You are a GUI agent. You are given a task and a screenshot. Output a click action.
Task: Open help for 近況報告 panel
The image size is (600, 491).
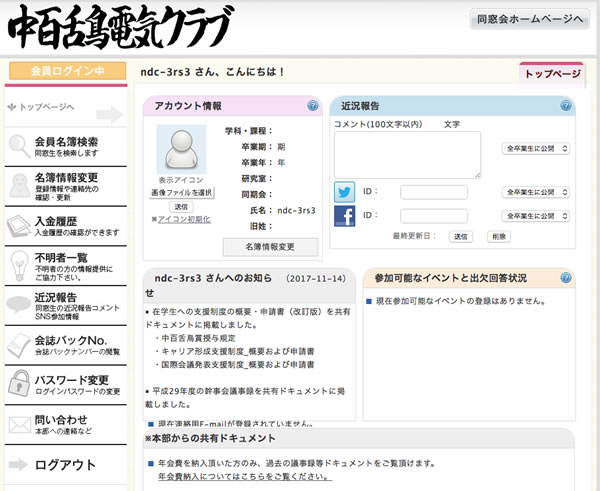pos(566,105)
